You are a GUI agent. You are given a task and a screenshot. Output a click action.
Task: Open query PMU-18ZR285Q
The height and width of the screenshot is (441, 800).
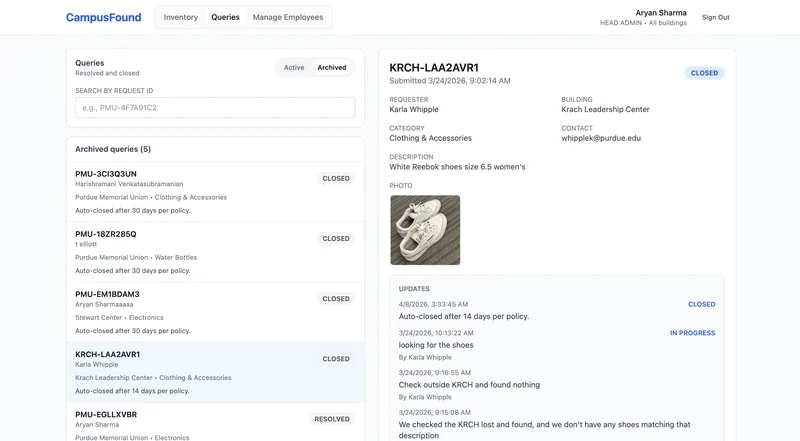pos(215,252)
